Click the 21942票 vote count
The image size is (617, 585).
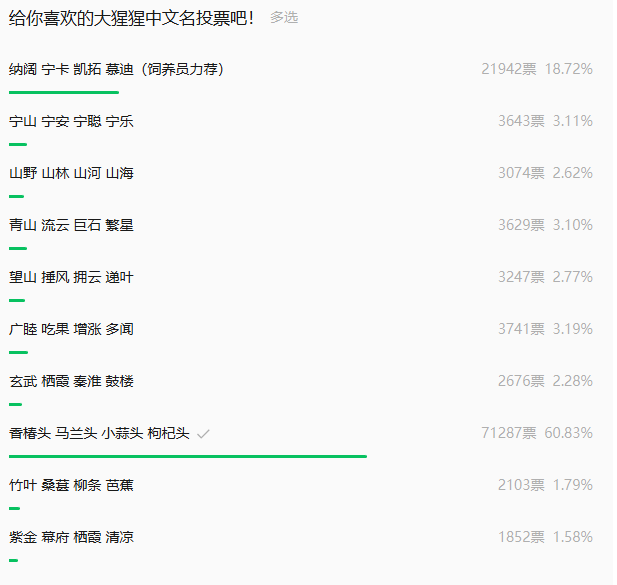point(508,69)
